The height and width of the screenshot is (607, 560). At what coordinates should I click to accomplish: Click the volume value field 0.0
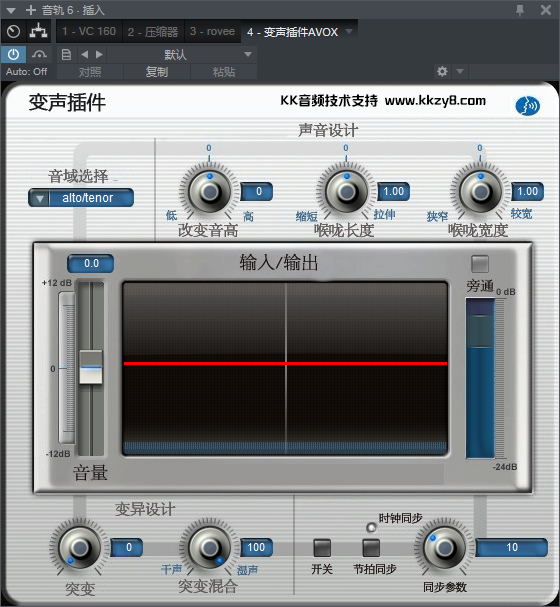91,263
